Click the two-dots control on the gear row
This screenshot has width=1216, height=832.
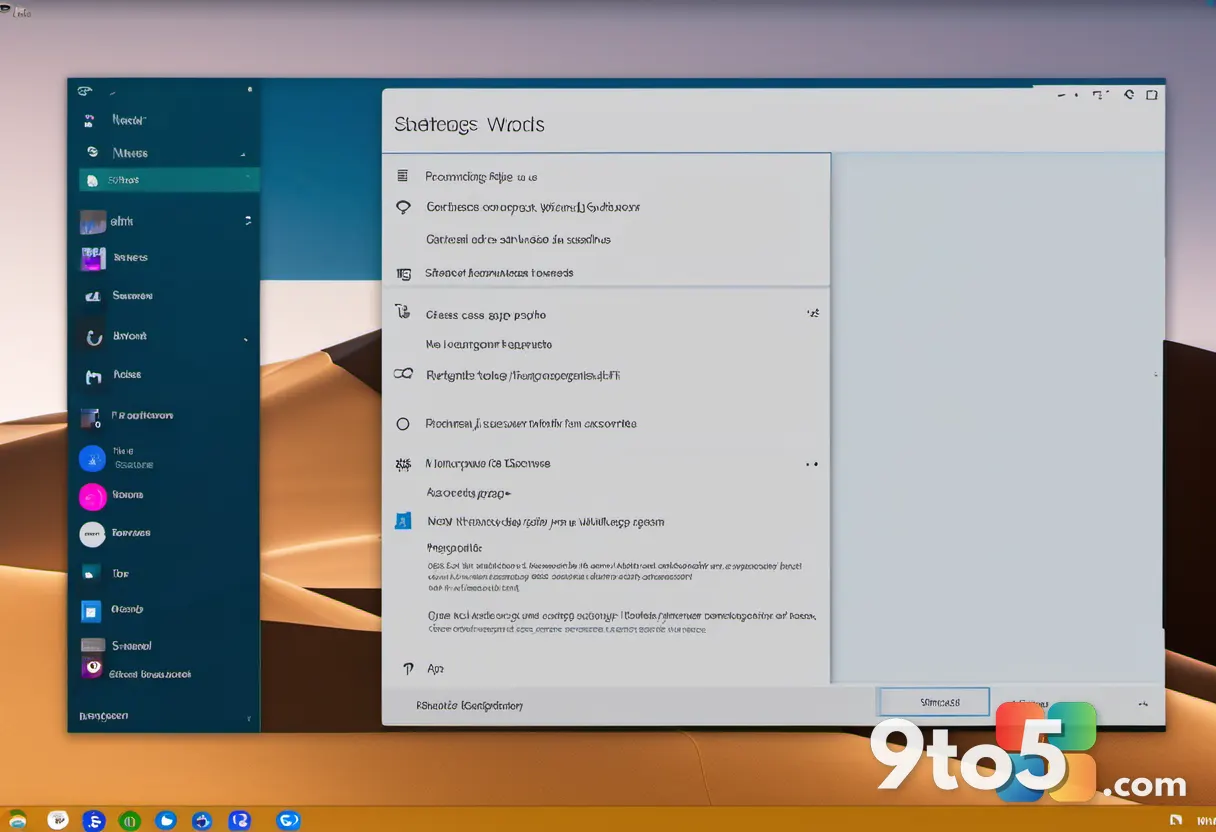[x=812, y=464]
